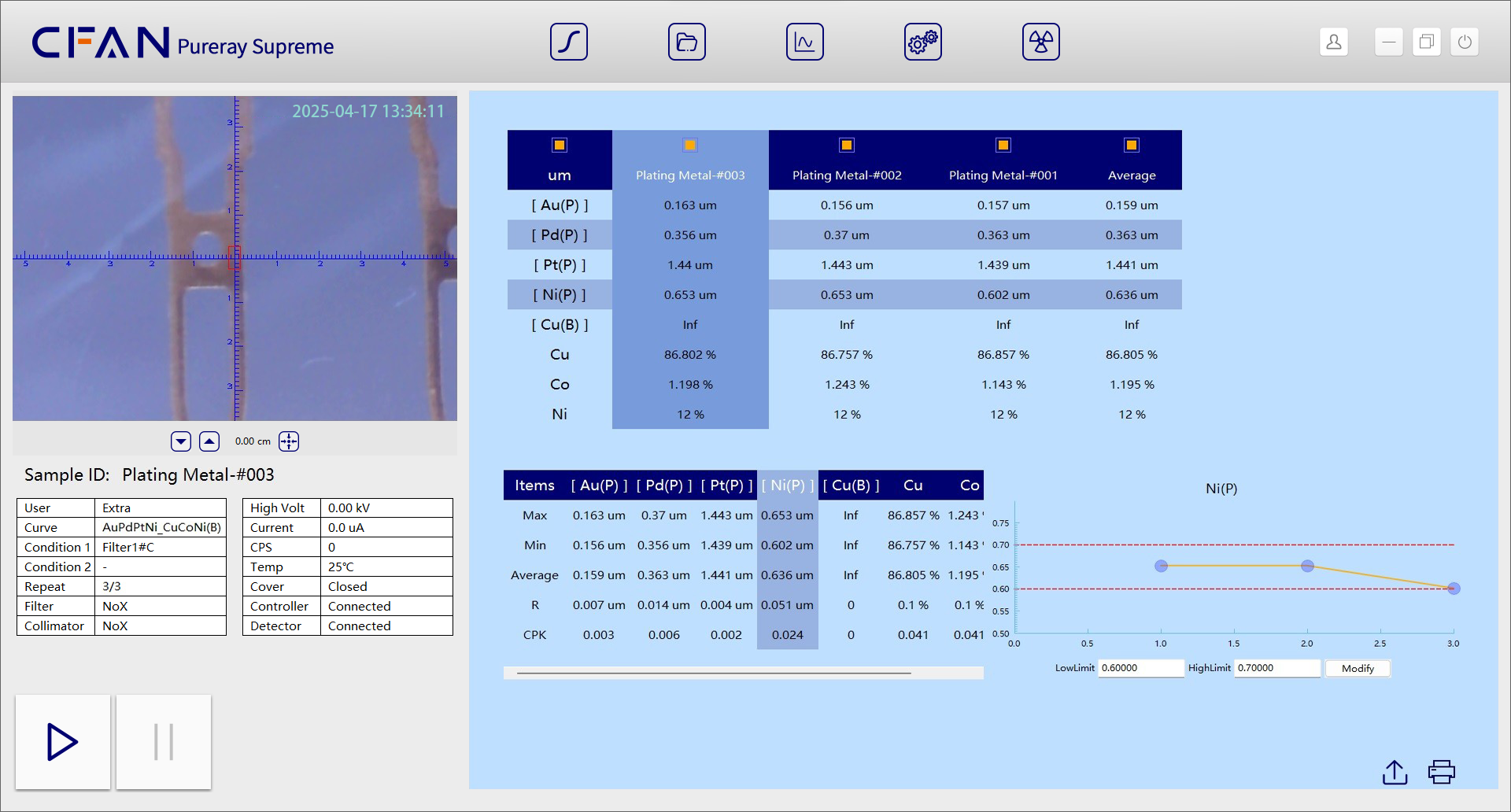Viewport: 1511px width, 812px height.
Task: Click the LowLimit input field
Action: tap(1140, 668)
